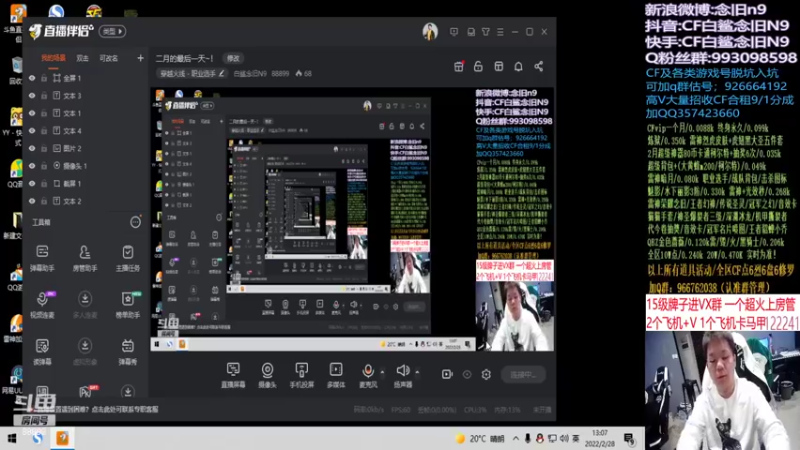Open the 弹幕助手 tool
Screen dimensions: 800x450
42,257
